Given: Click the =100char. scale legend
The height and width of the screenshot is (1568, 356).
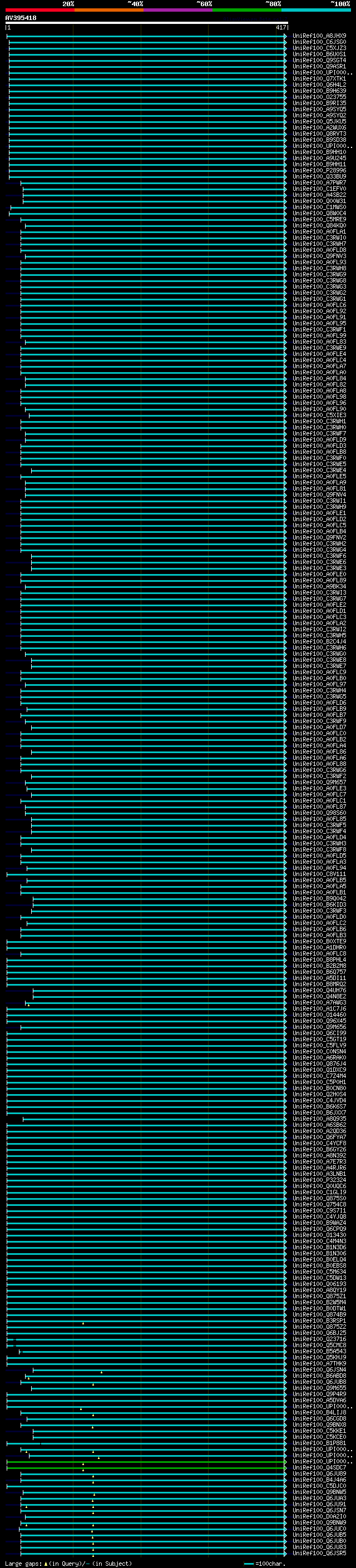Looking at the screenshot, I should [265, 1563].
